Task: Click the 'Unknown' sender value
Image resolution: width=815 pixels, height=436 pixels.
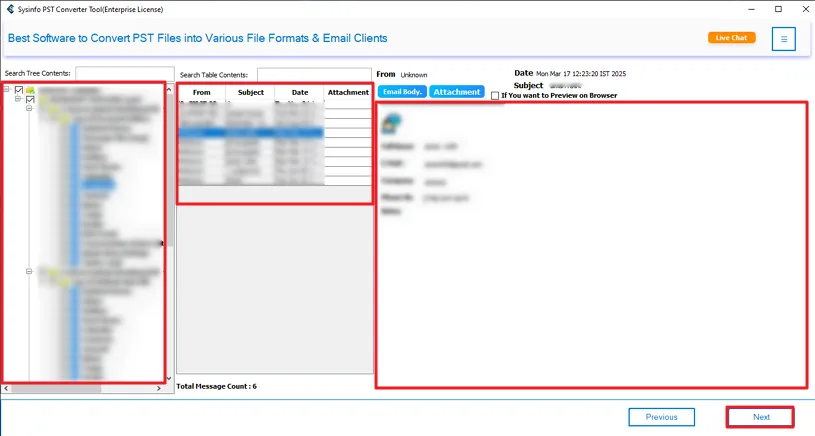Action: (414, 75)
